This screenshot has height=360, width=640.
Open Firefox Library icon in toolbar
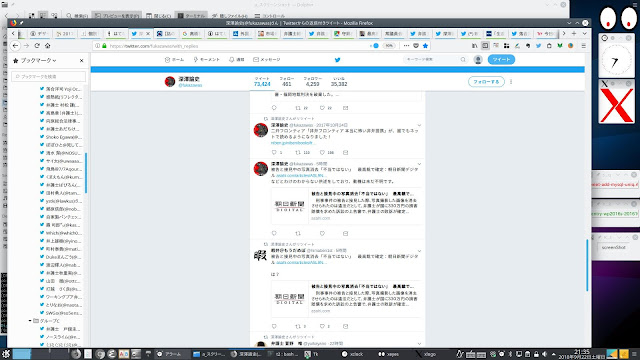(x=474, y=46)
